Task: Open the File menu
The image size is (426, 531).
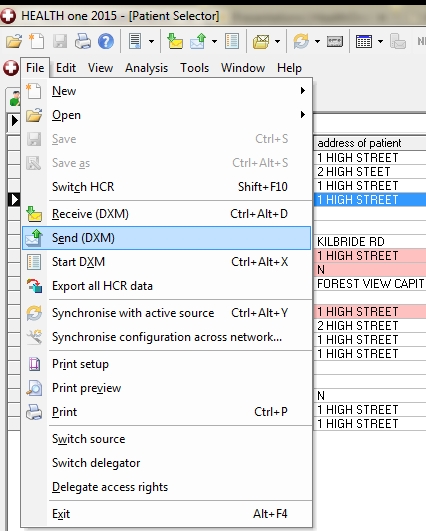Action: pyautogui.click(x=35, y=68)
